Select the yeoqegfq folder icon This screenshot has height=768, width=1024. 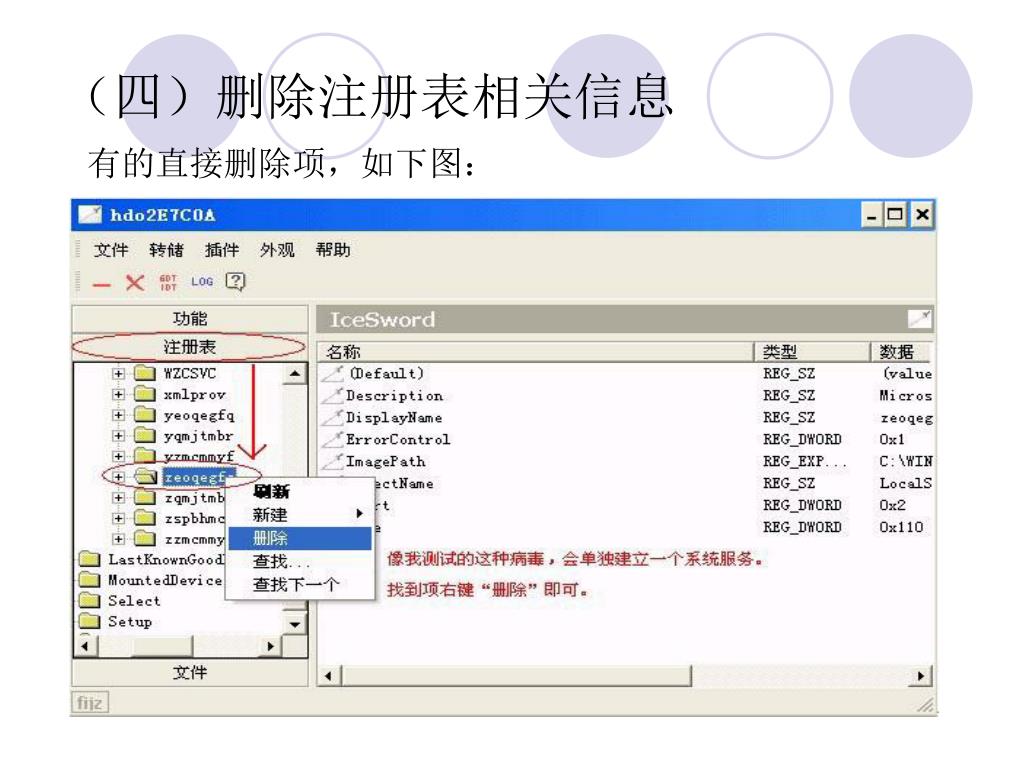click(x=144, y=415)
